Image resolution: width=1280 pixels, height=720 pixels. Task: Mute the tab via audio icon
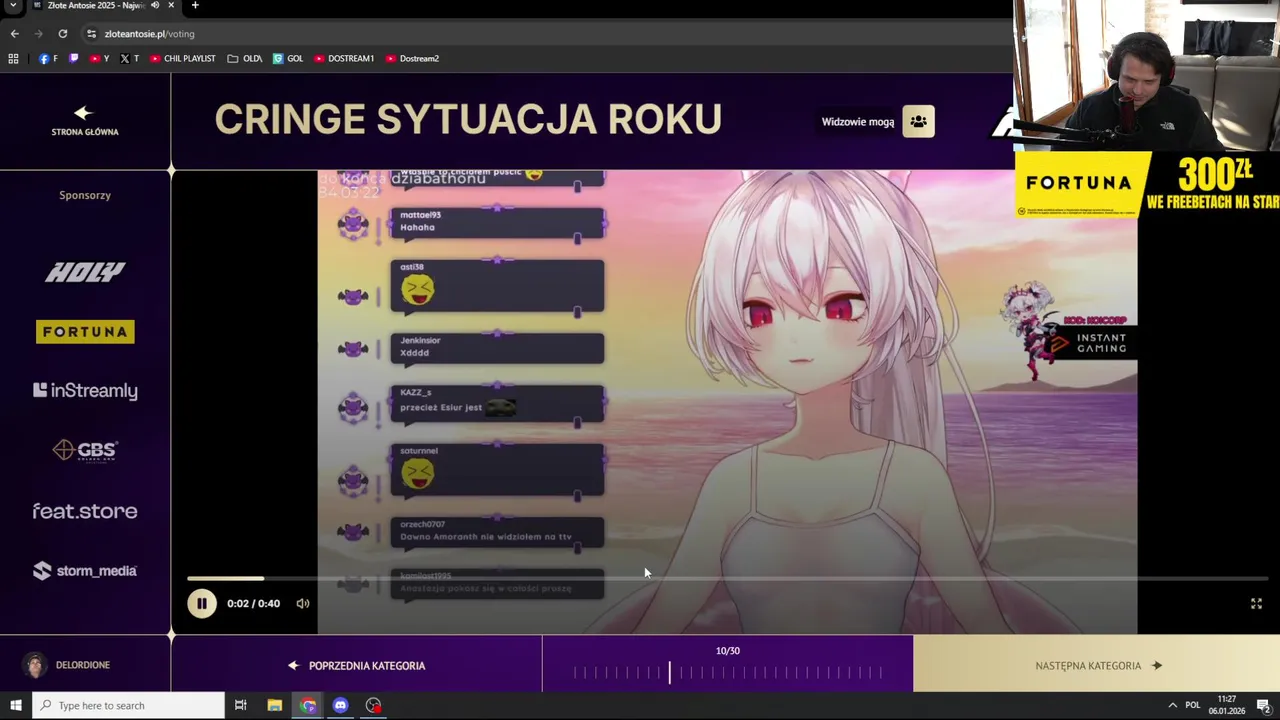pos(155,5)
